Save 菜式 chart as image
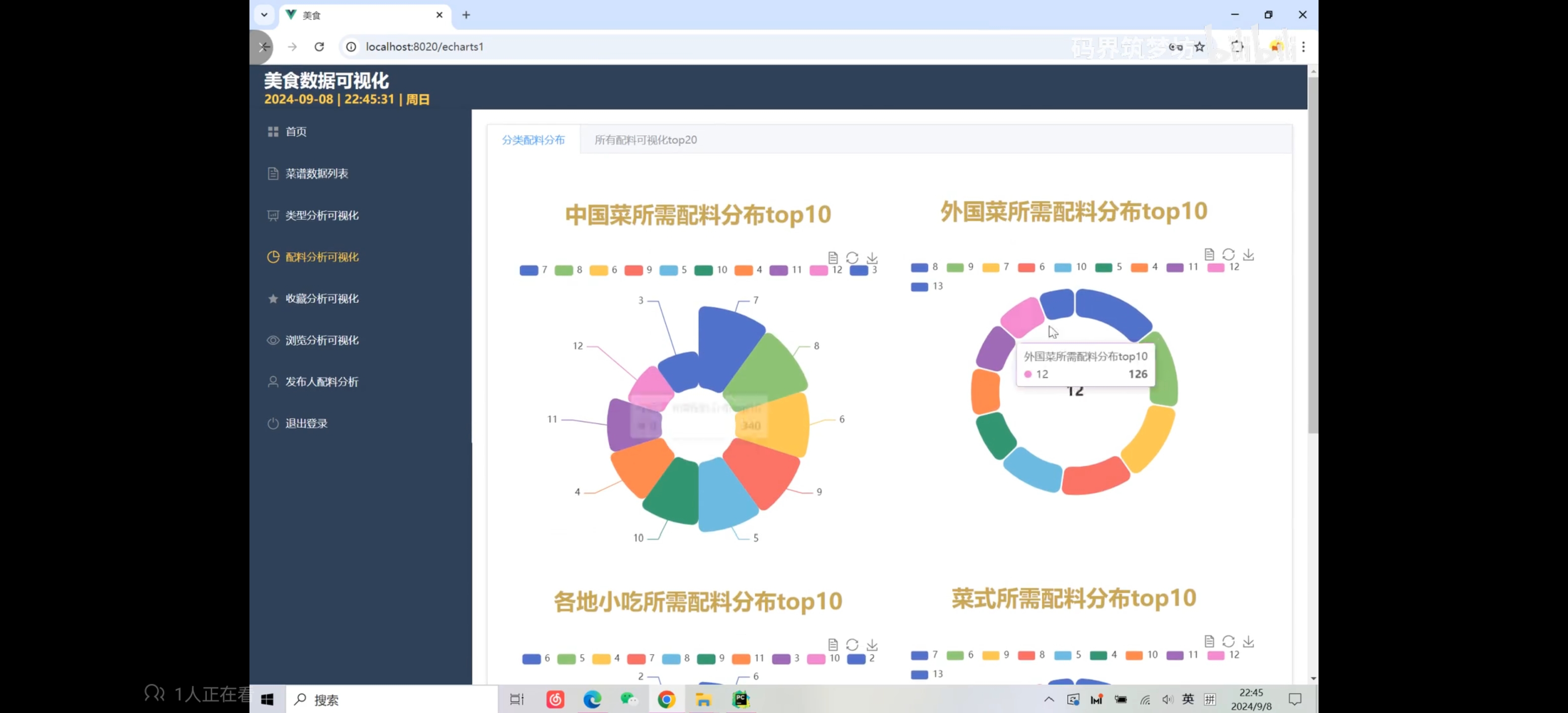The image size is (1568, 713). tap(1248, 641)
